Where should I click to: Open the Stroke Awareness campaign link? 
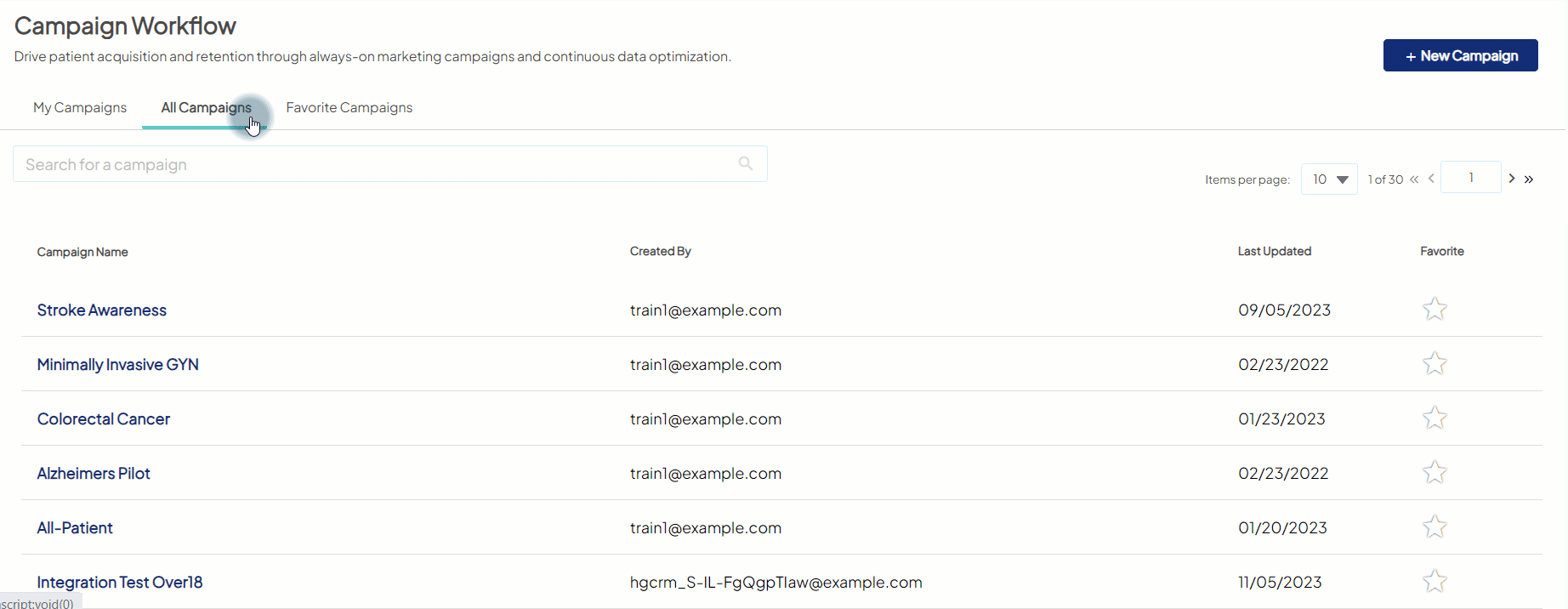(x=102, y=310)
